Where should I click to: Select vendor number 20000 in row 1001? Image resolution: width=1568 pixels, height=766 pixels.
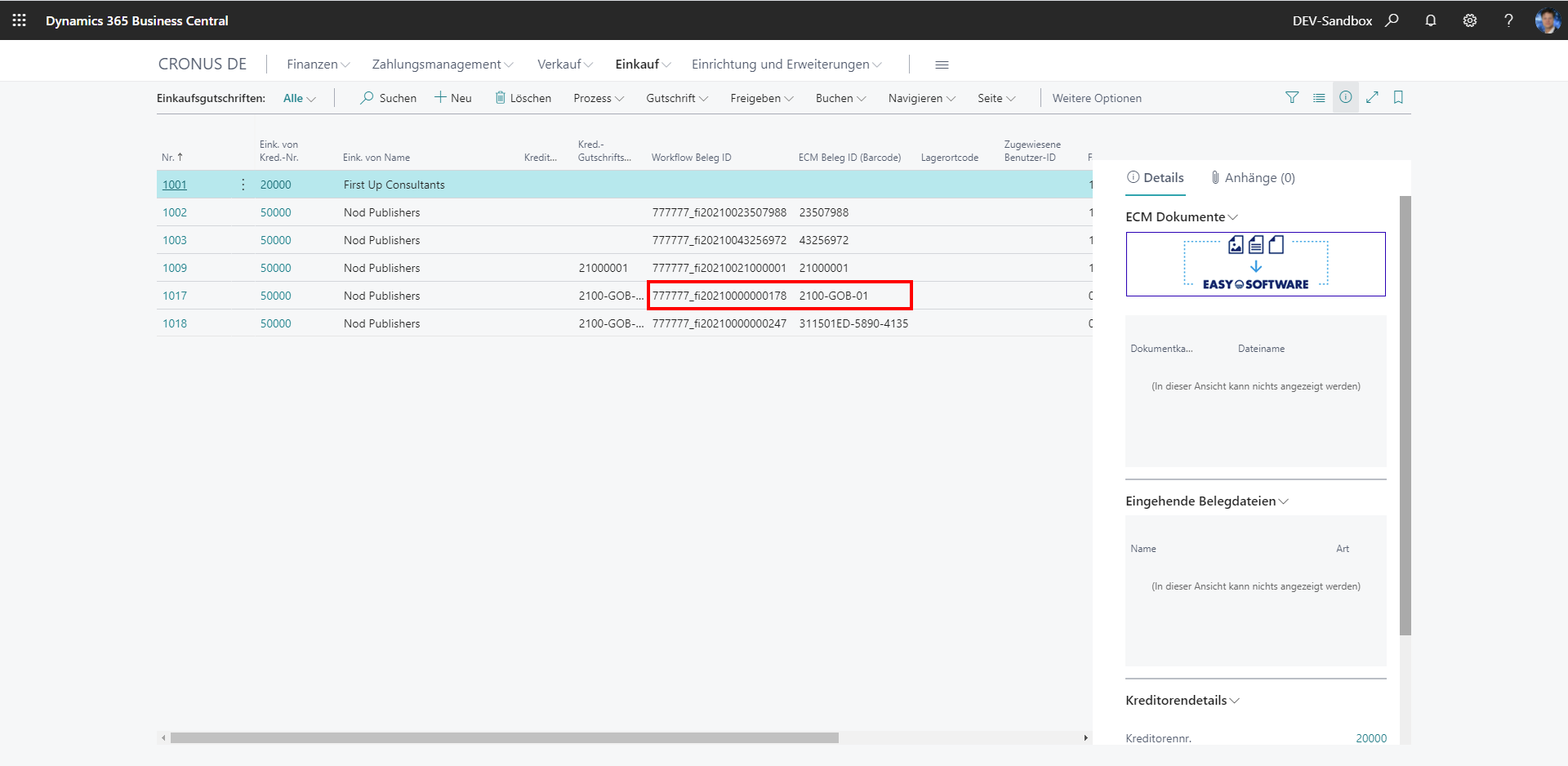276,185
